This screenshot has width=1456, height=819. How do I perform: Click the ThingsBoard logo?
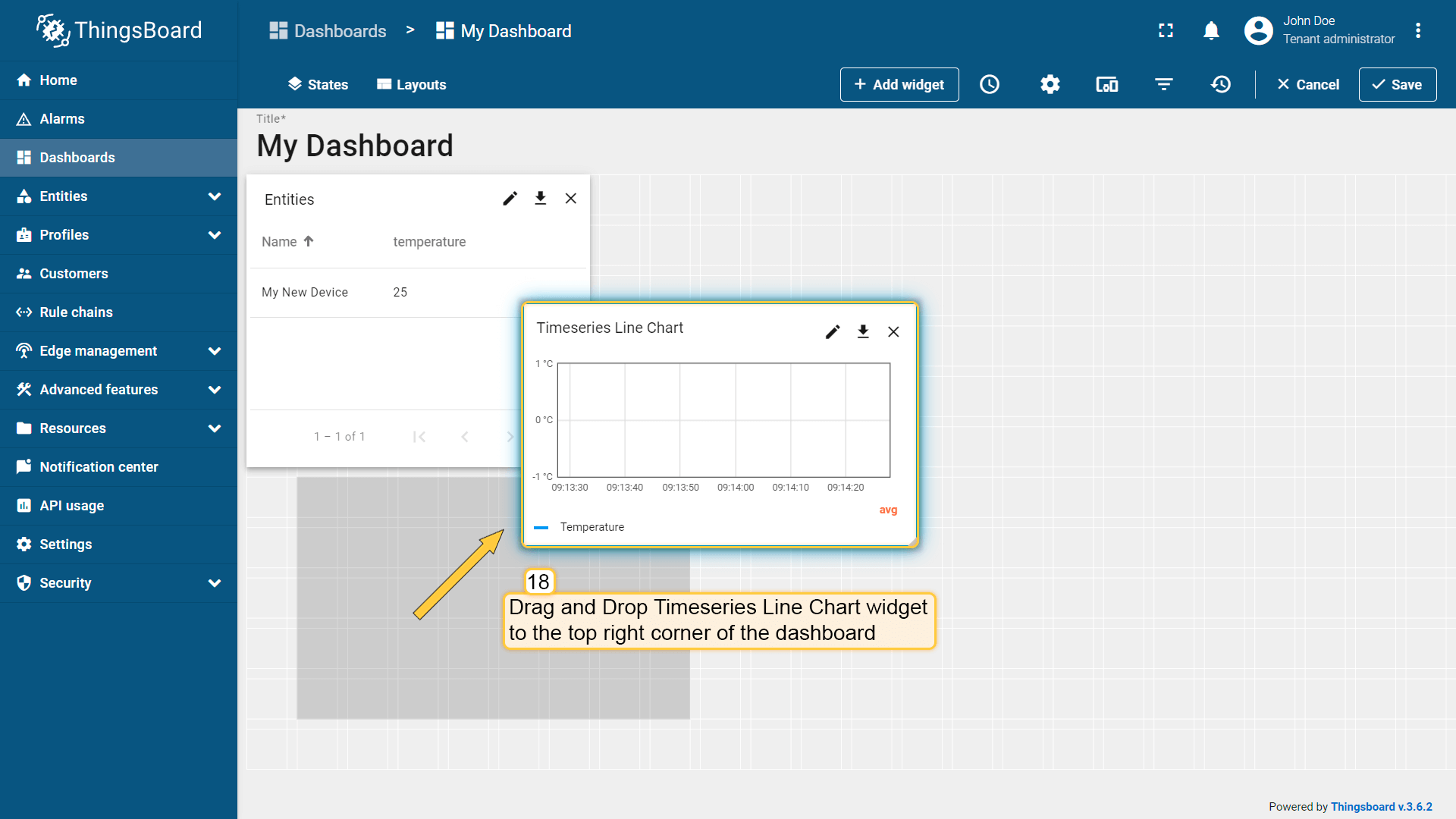coord(119,30)
